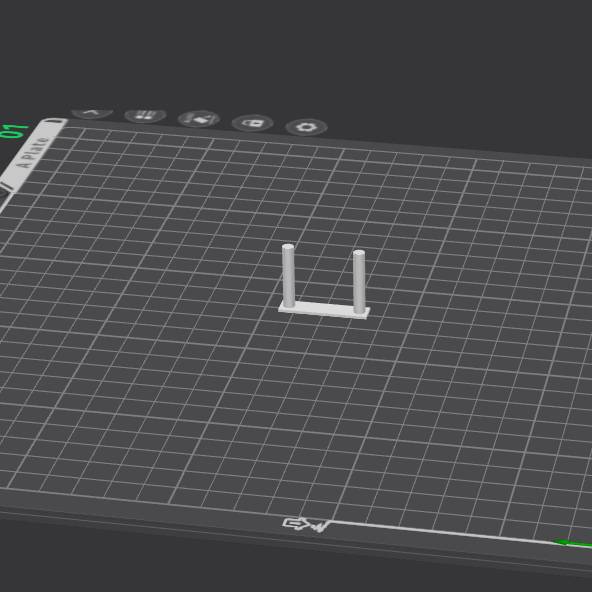Click the 'A Plate' name label
The width and height of the screenshot is (592, 592).
(33, 153)
